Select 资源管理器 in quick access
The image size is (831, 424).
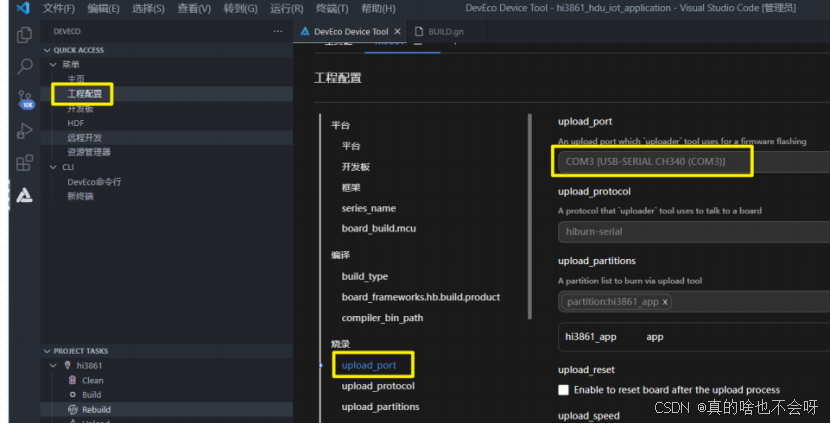[x=89, y=152]
